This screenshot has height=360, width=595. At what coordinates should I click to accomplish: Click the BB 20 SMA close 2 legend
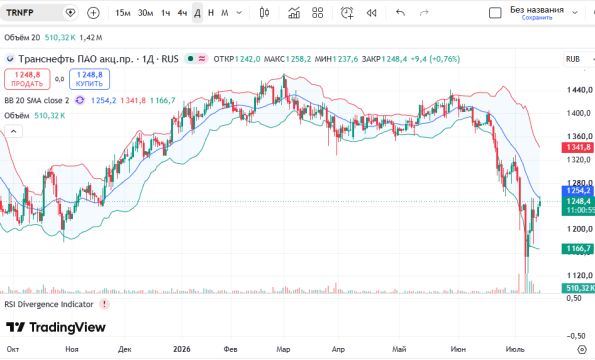[37, 101]
